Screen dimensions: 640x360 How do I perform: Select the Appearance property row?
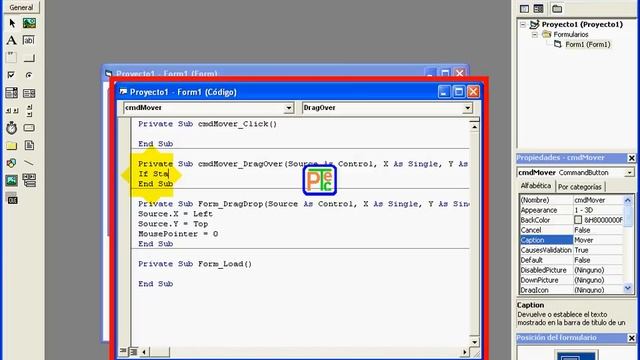coord(571,210)
